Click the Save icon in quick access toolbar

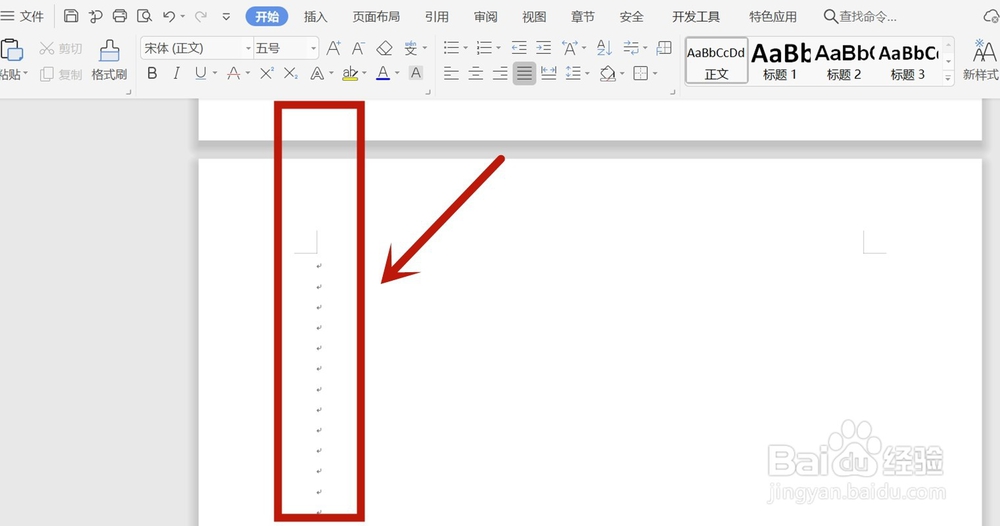(x=71, y=16)
